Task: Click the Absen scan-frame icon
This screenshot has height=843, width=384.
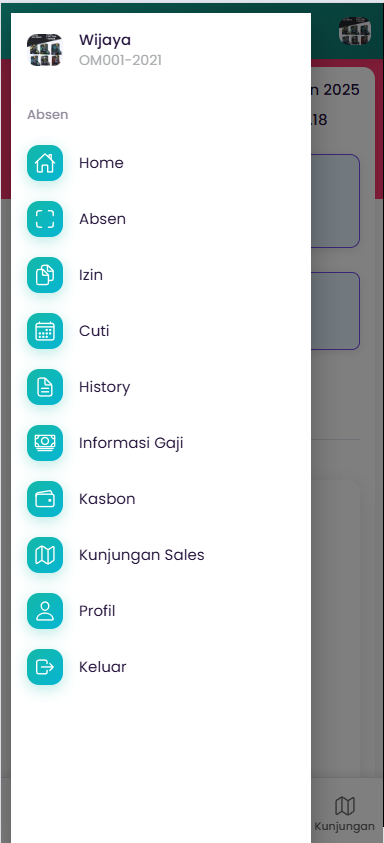Action: [x=45, y=219]
